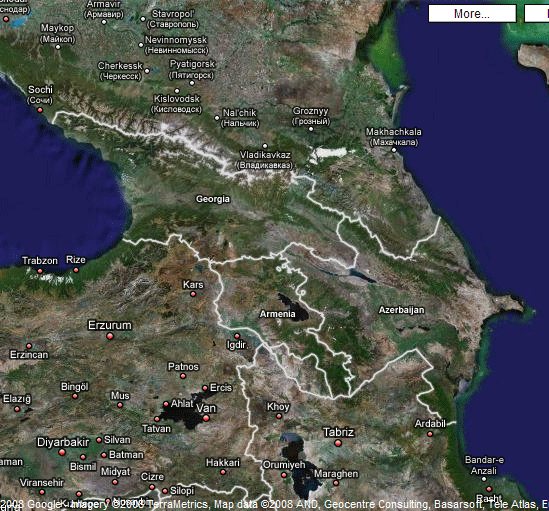Click the Kislovodsk city label

[176, 104]
